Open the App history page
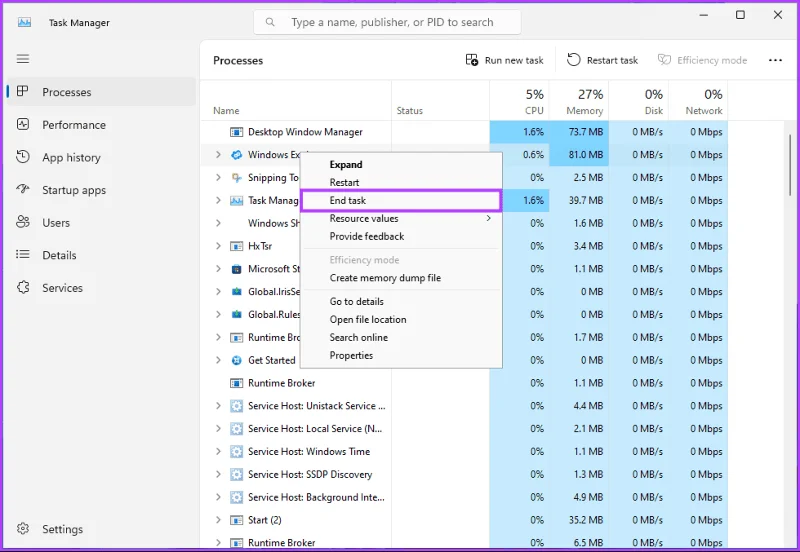Viewport: 800px width, 552px height. (x=101, y=157)
